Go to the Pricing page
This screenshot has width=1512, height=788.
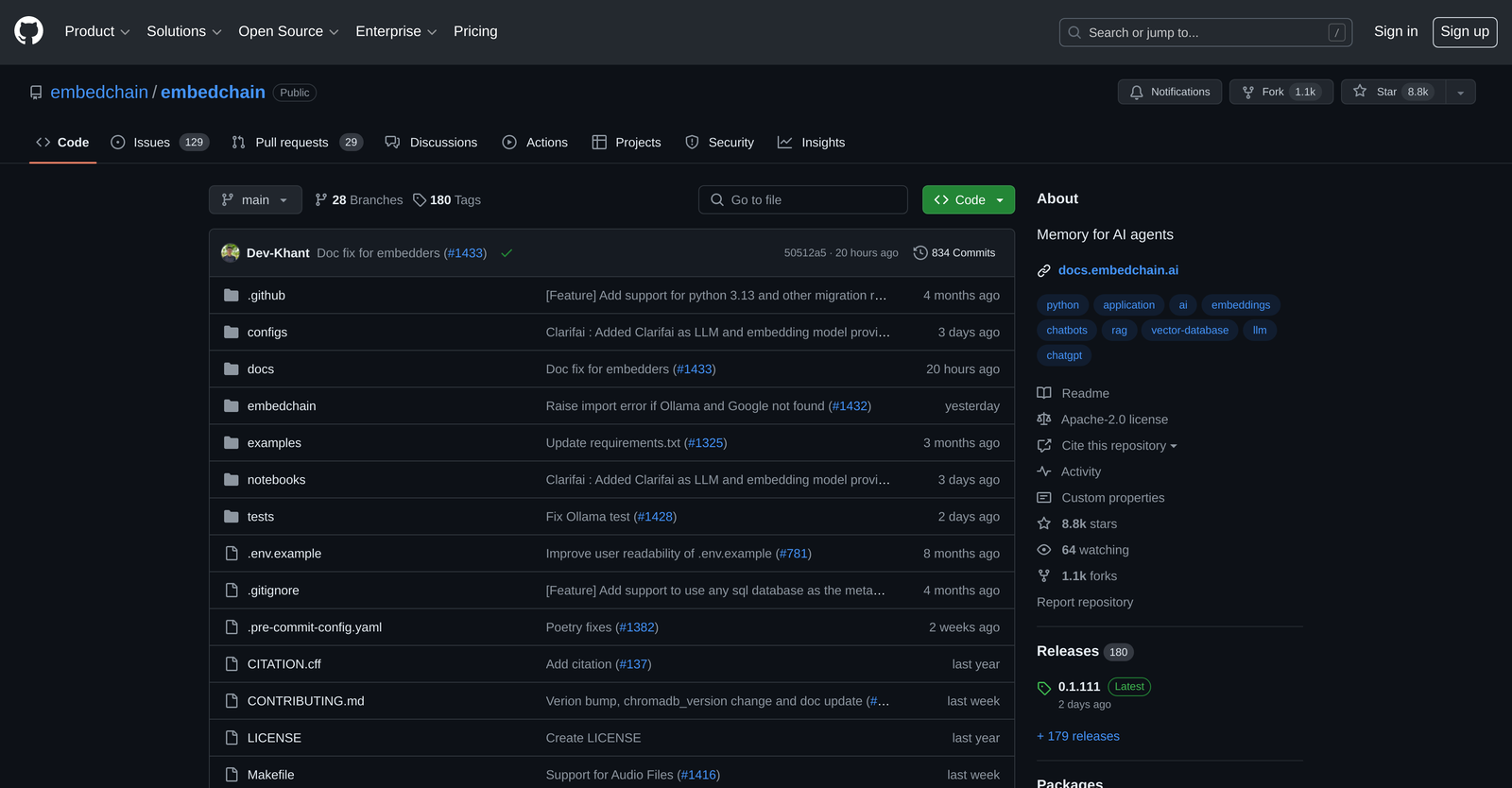click(x=475, y=31)
